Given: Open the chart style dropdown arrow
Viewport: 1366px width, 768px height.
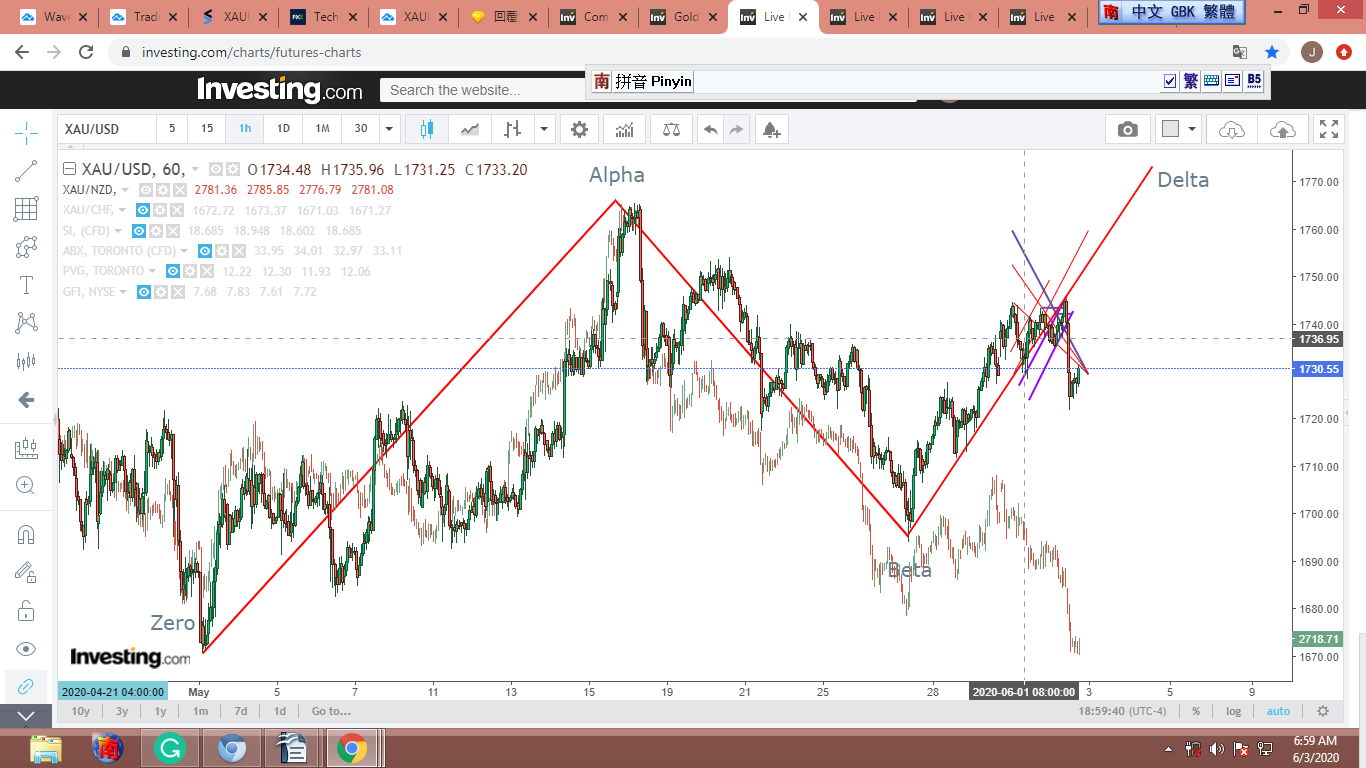Looking at the screenshot, I should click(544, 129).
